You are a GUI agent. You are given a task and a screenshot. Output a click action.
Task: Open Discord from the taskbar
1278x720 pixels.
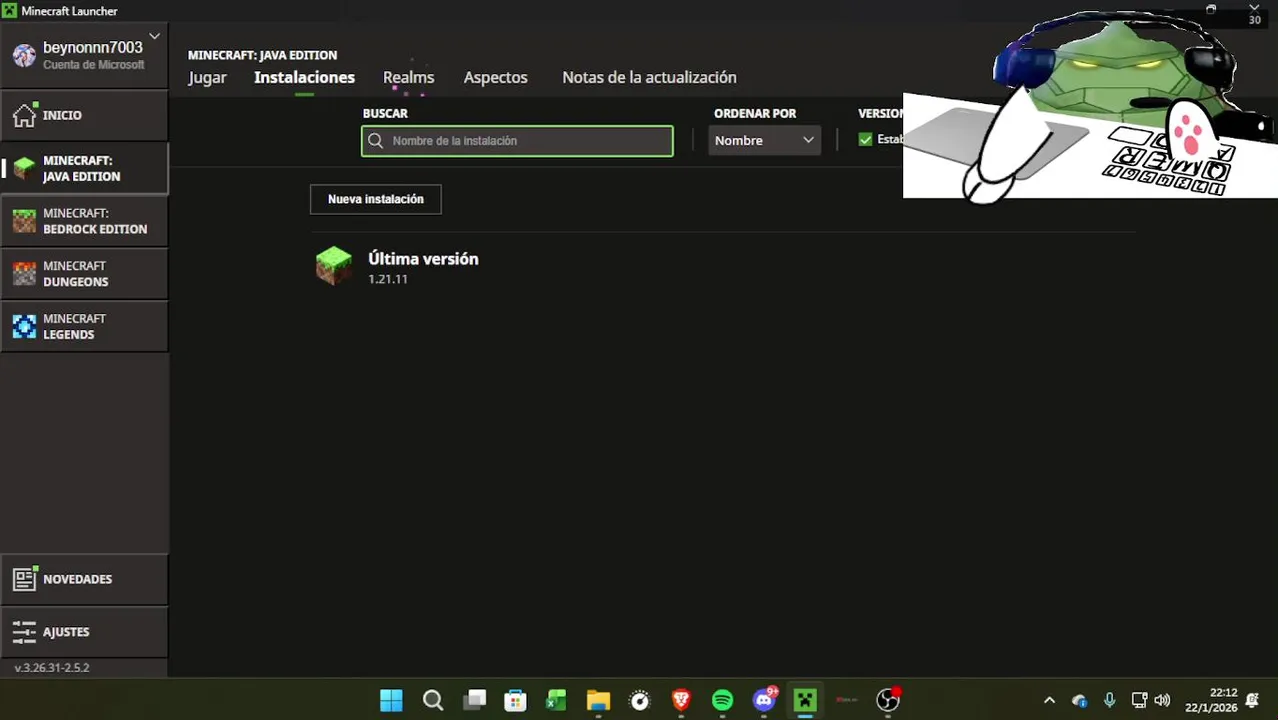[x=765, y=700]
